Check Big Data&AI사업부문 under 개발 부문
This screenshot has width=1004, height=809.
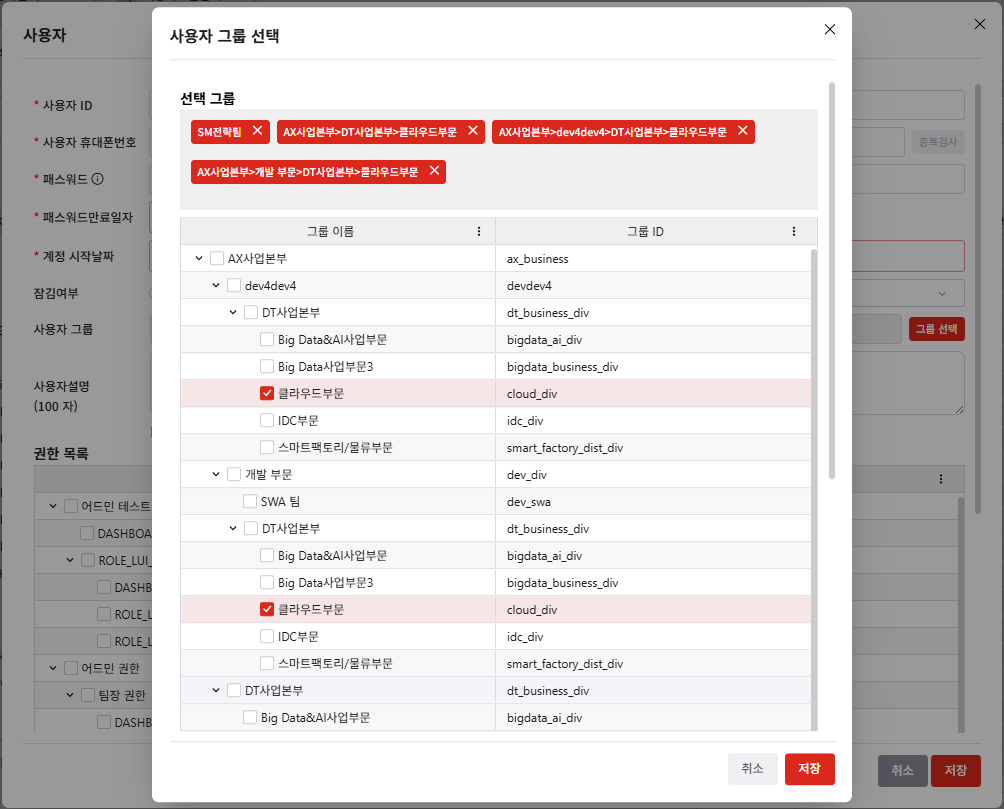[267, 555]
